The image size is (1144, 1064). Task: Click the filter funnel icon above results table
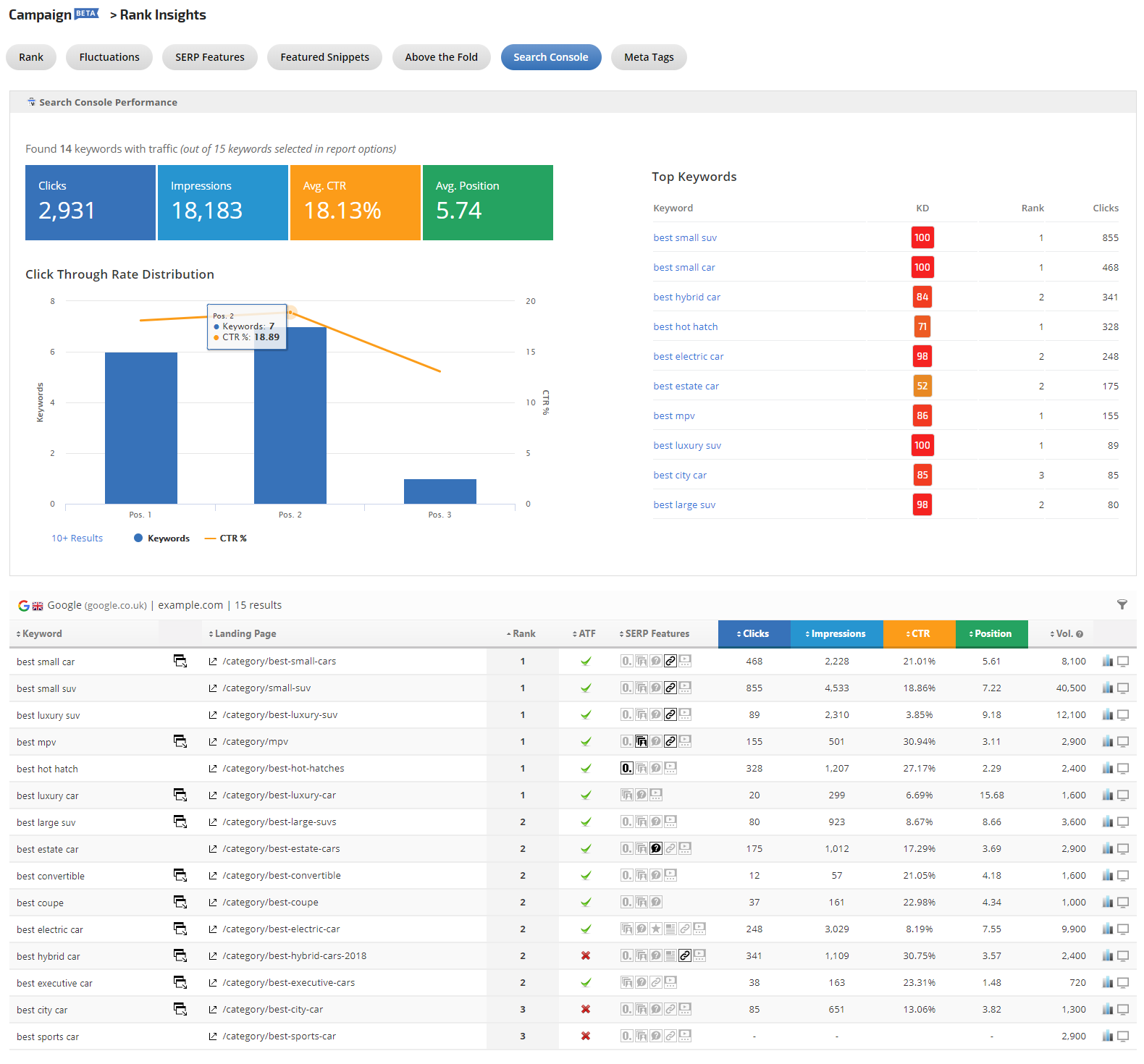tap(1122, 605)
